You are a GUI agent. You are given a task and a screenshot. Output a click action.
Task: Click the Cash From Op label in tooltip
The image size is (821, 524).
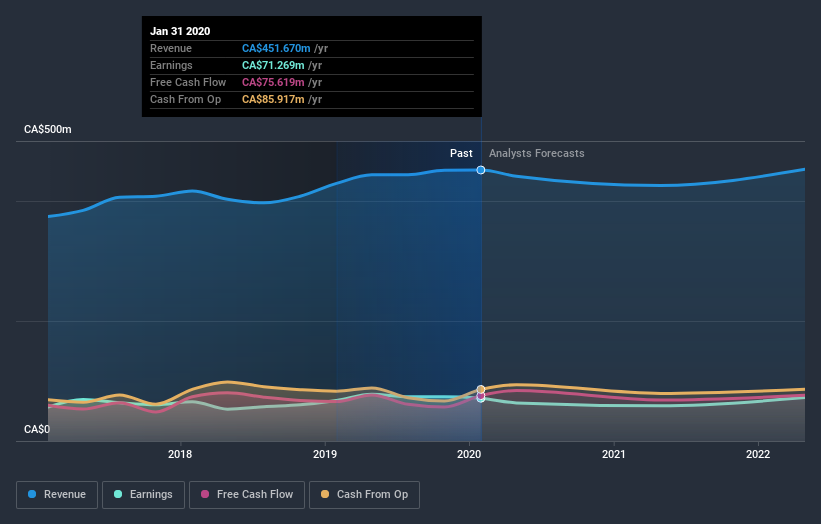click(x=185, y=99)
